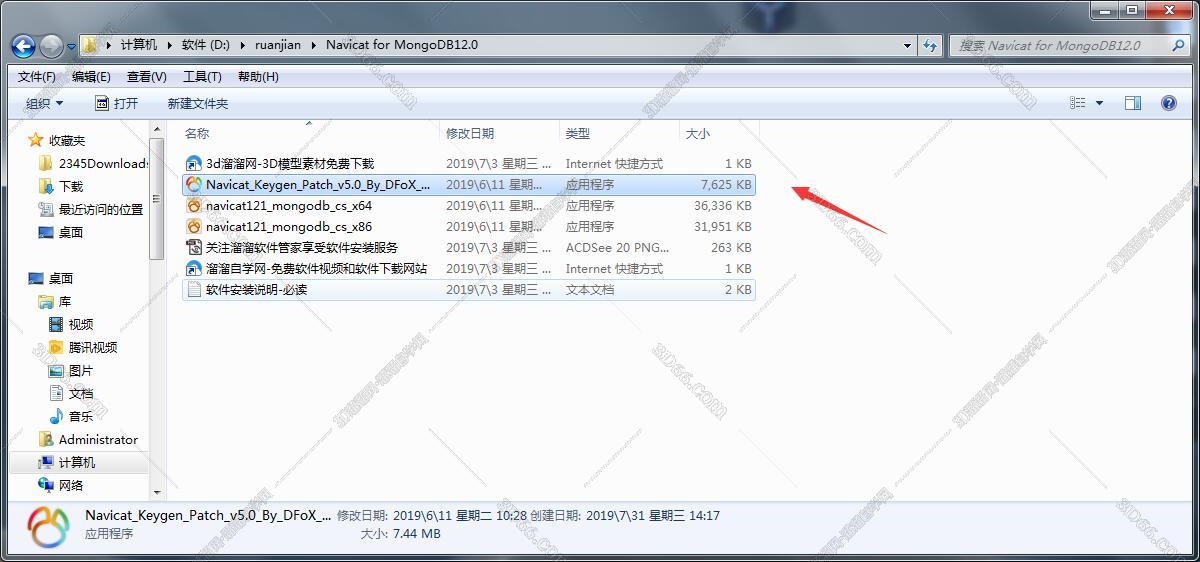The image size is (1200, 562).
Task: Click the Forward navigation arrow button
Action: click(51, 45)
